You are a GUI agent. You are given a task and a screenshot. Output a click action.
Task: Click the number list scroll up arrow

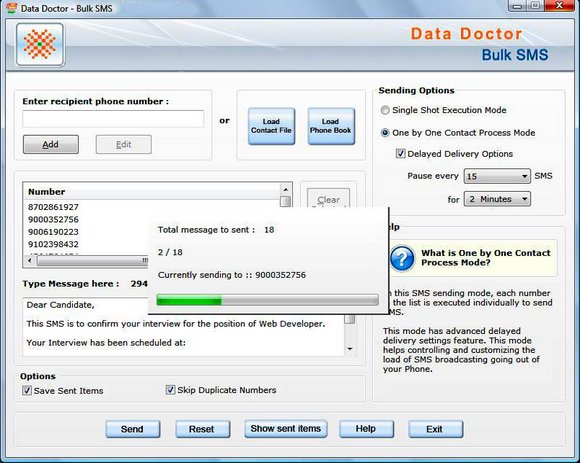(x=286, y=190)
